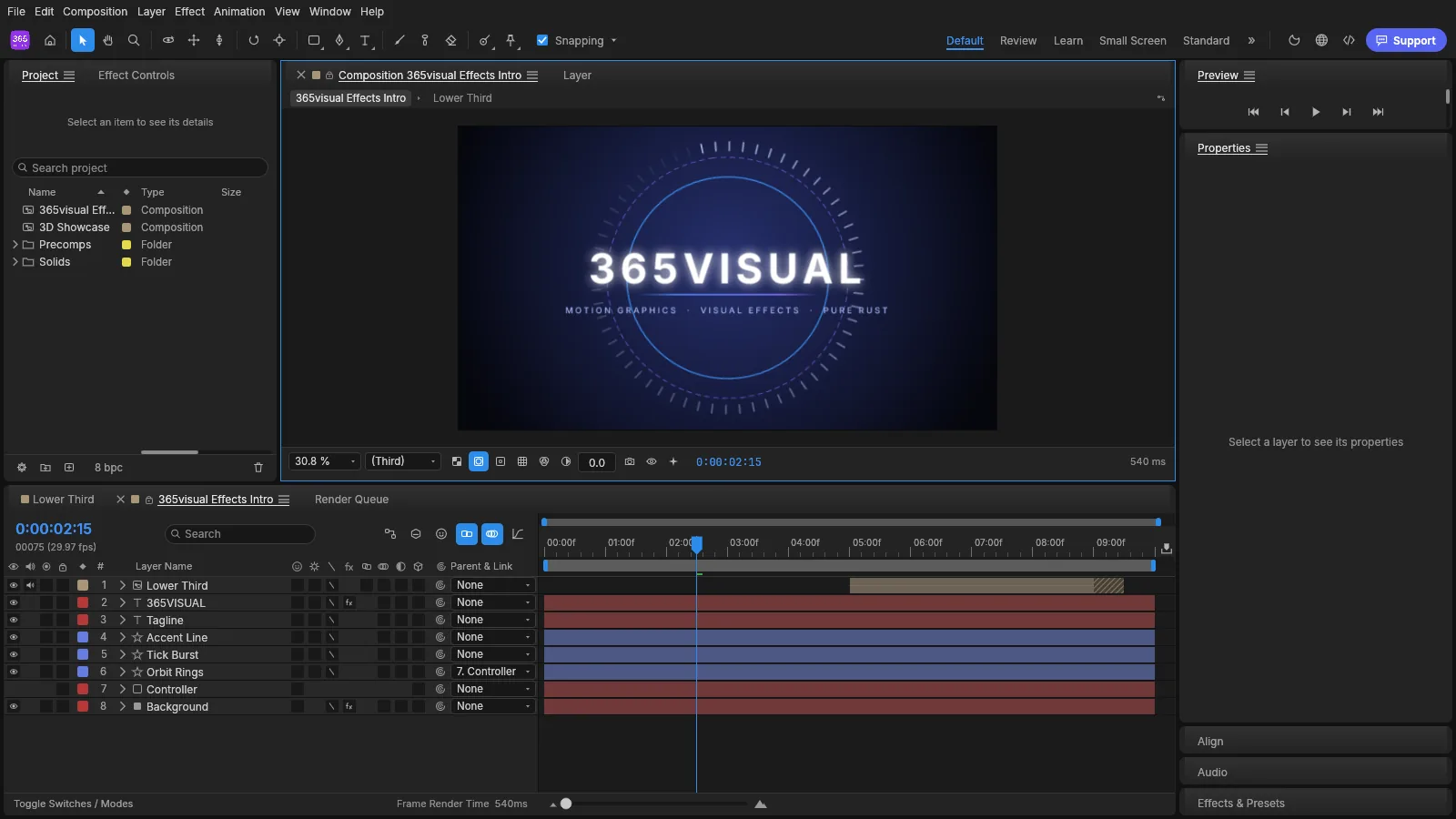
Task: Select the Rotation tool in the toolbar
Action: click(254, 40)
